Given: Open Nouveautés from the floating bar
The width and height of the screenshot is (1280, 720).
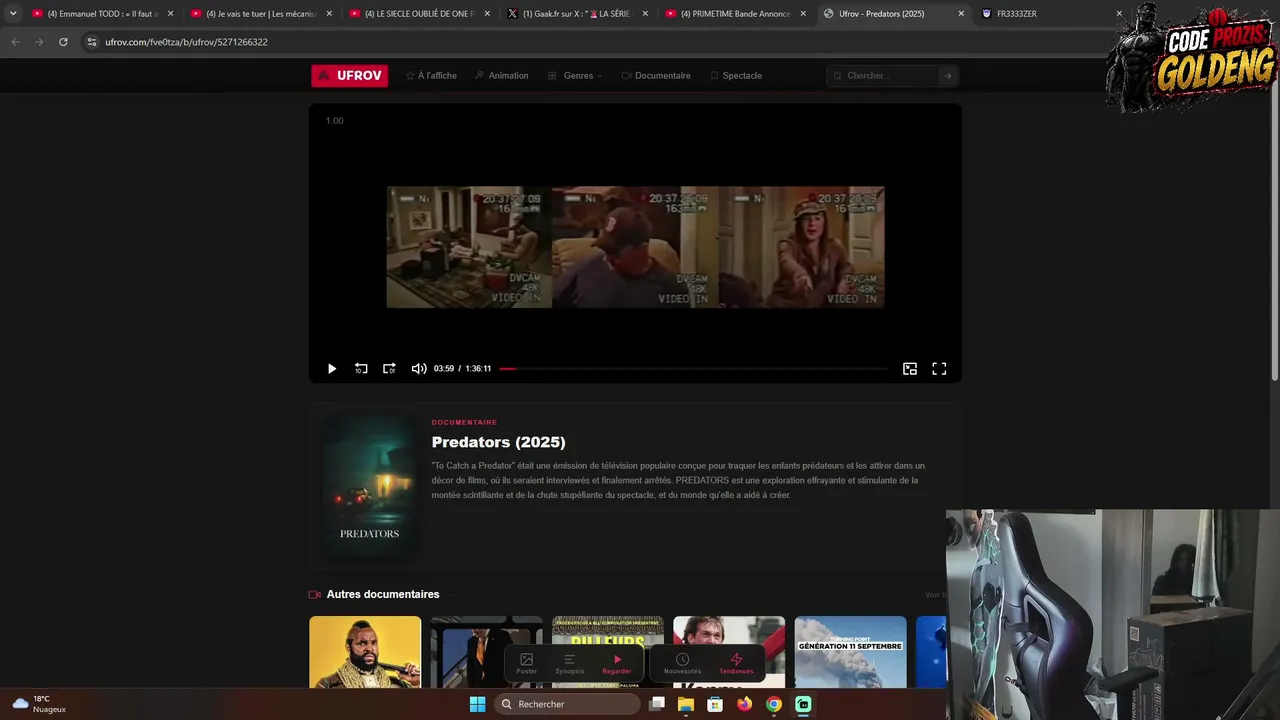Looking at the screenshot, I should [x=682, y=664].
